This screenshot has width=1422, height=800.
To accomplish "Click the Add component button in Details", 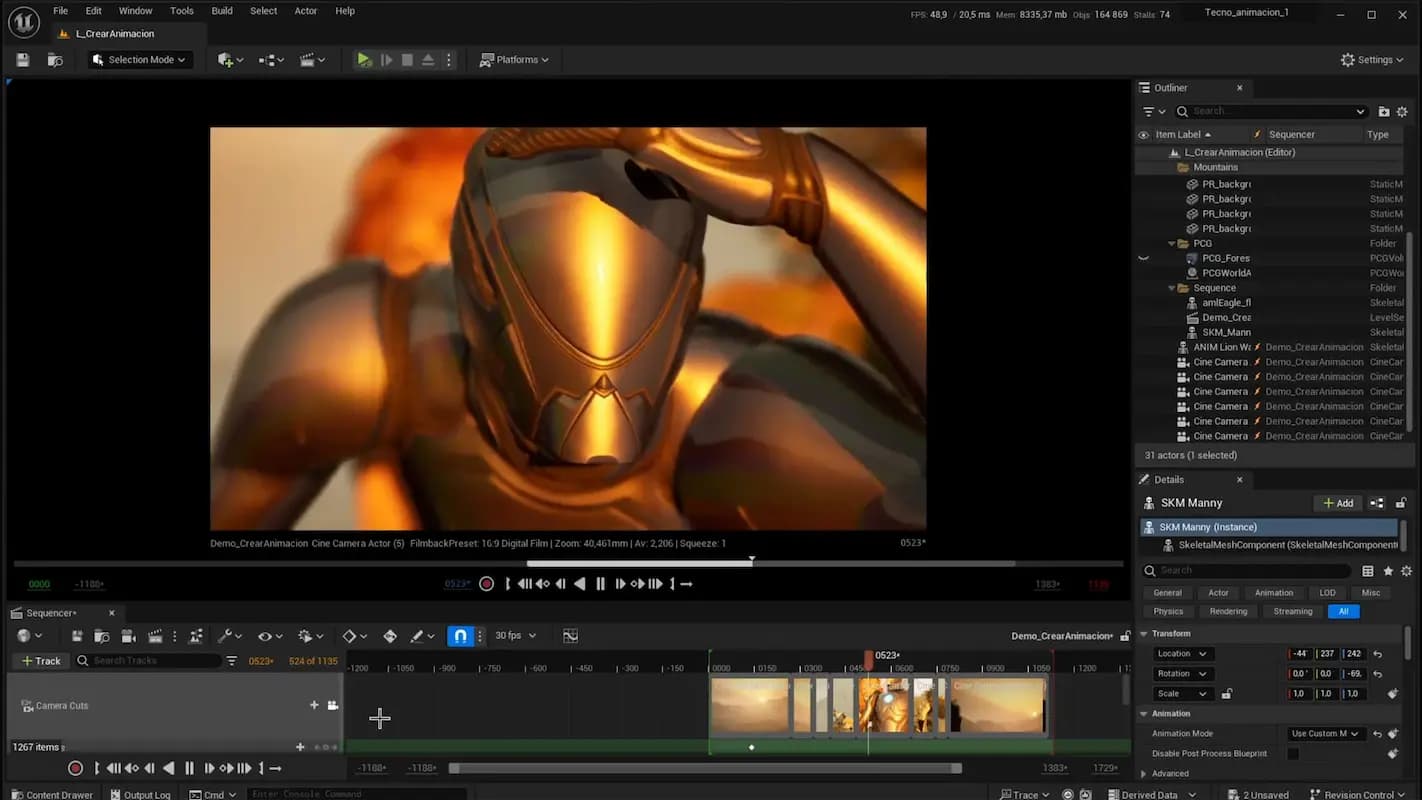I will 1338,503.
